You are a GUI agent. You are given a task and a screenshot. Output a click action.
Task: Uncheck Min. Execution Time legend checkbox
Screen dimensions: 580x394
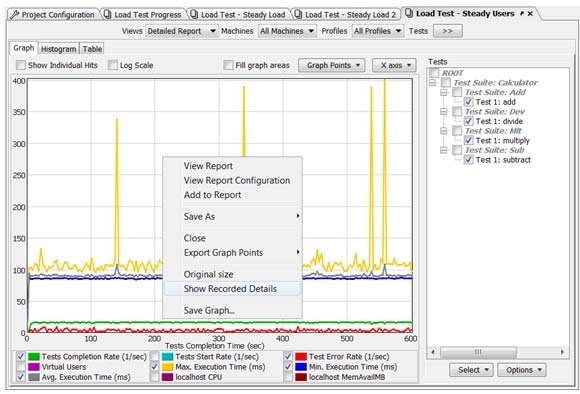[x=288, y=367]
